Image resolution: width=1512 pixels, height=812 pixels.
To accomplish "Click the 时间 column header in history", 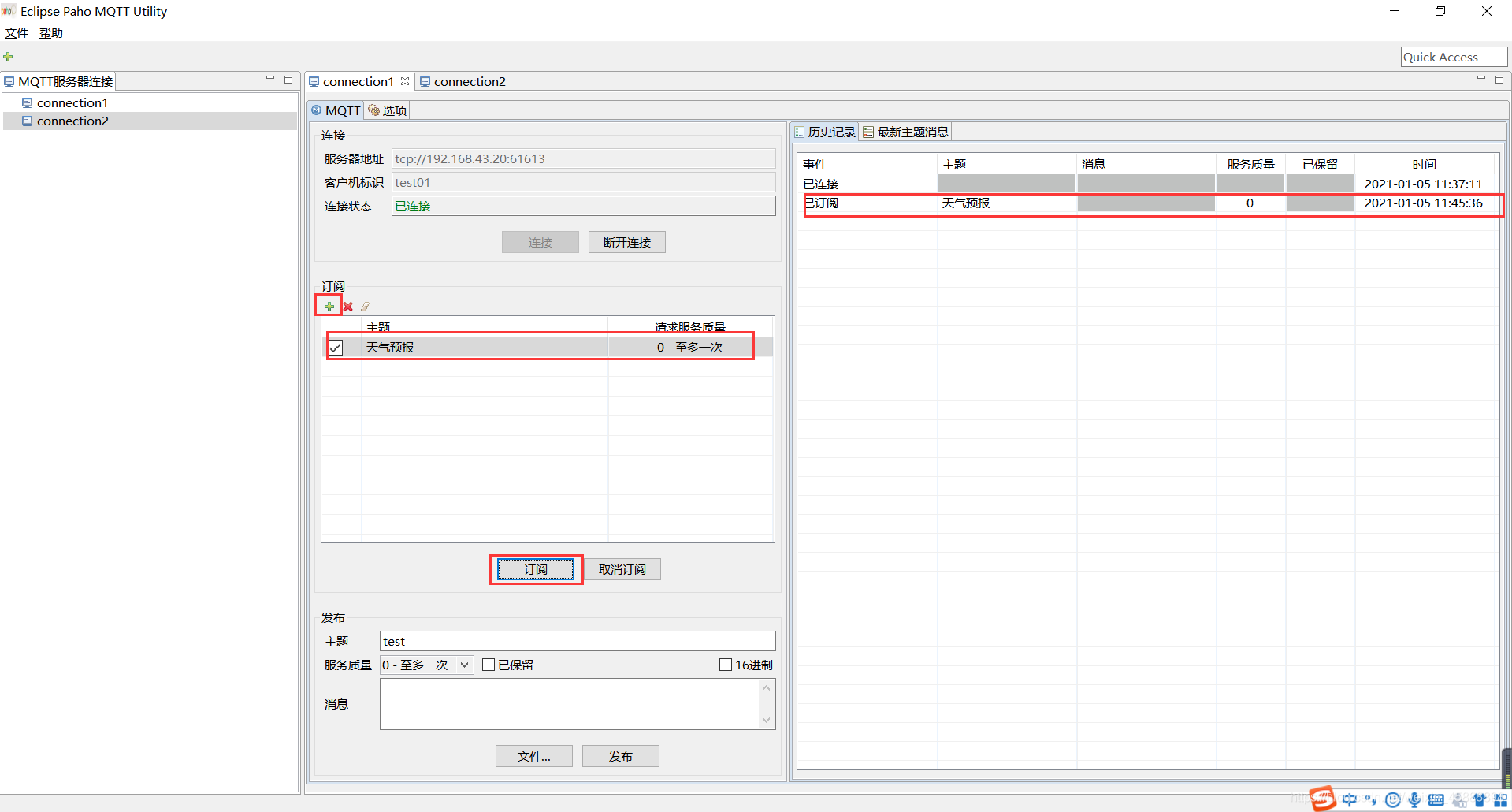I will click(1425, 164).
